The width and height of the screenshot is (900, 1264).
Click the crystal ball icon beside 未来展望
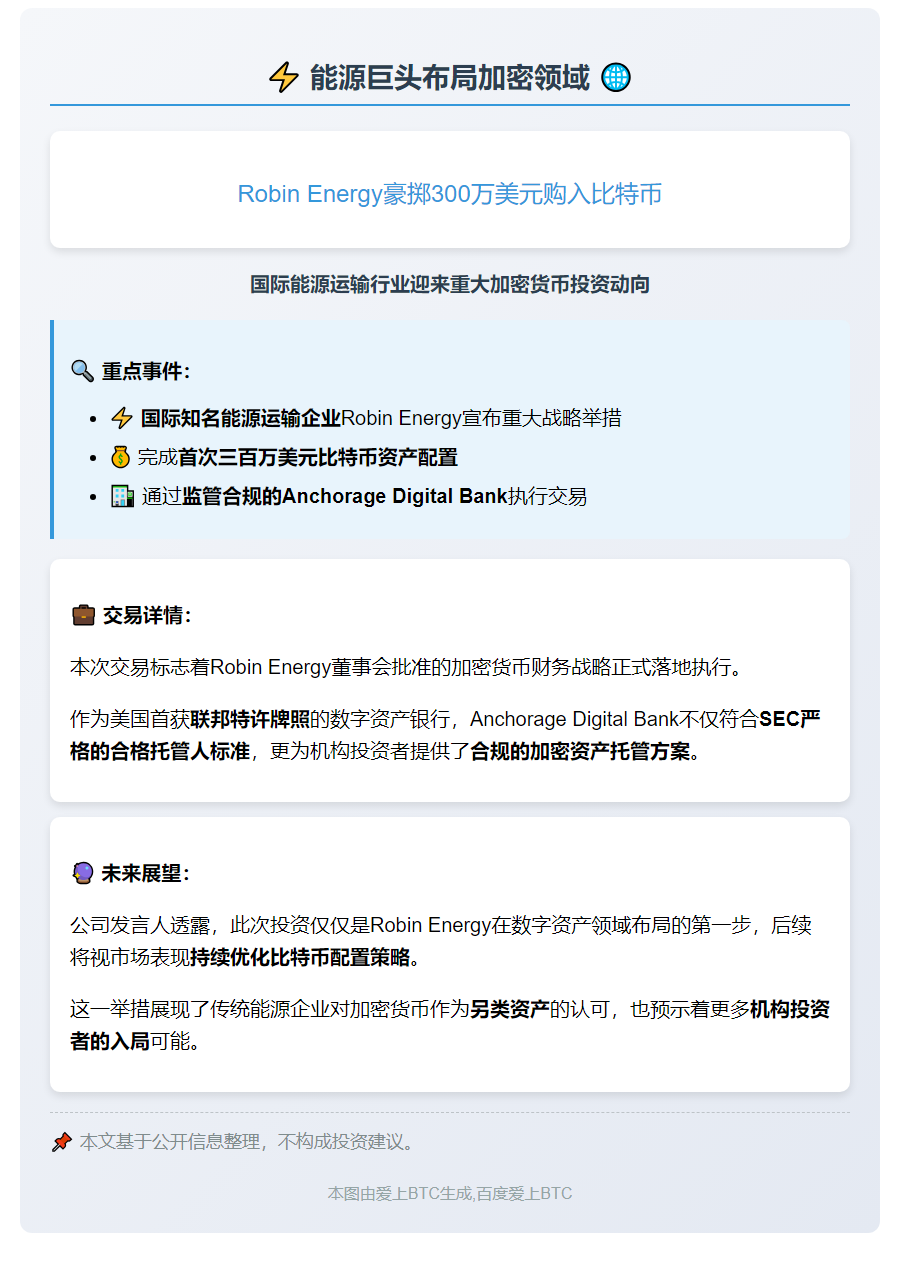[x=83, y=873]
